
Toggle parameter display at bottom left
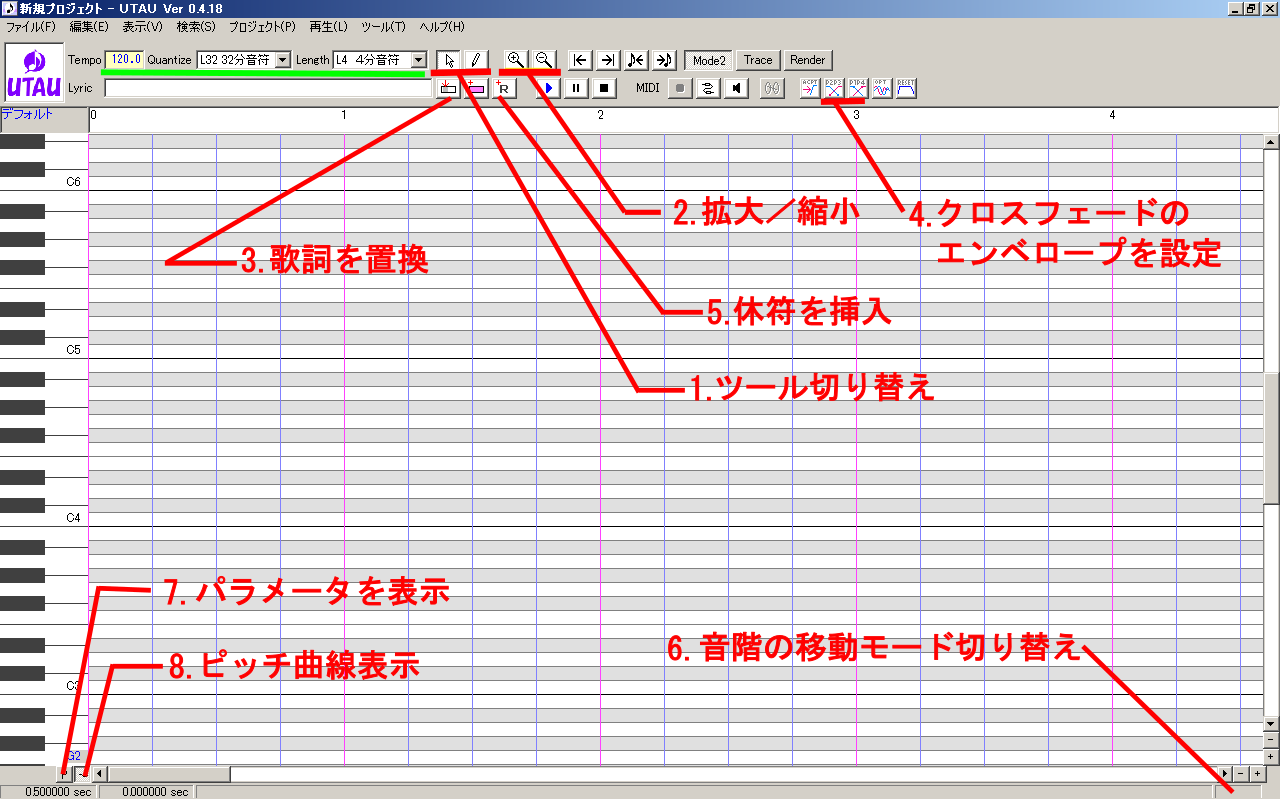[x=65, y=773]
